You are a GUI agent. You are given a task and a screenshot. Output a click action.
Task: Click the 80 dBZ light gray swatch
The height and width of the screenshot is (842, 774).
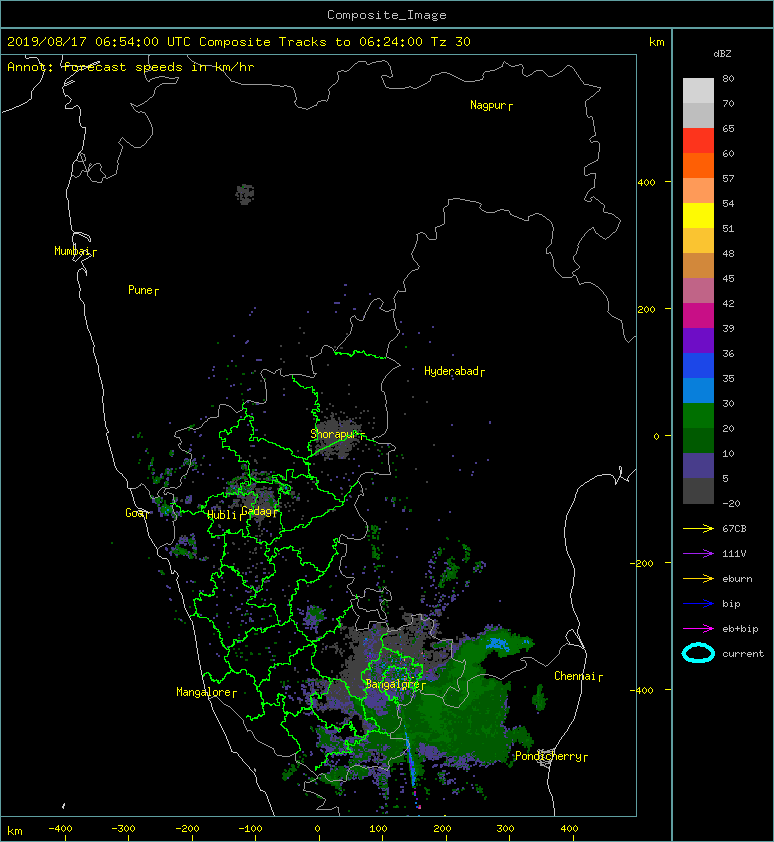pyautogui.click(x=698, y=90)
